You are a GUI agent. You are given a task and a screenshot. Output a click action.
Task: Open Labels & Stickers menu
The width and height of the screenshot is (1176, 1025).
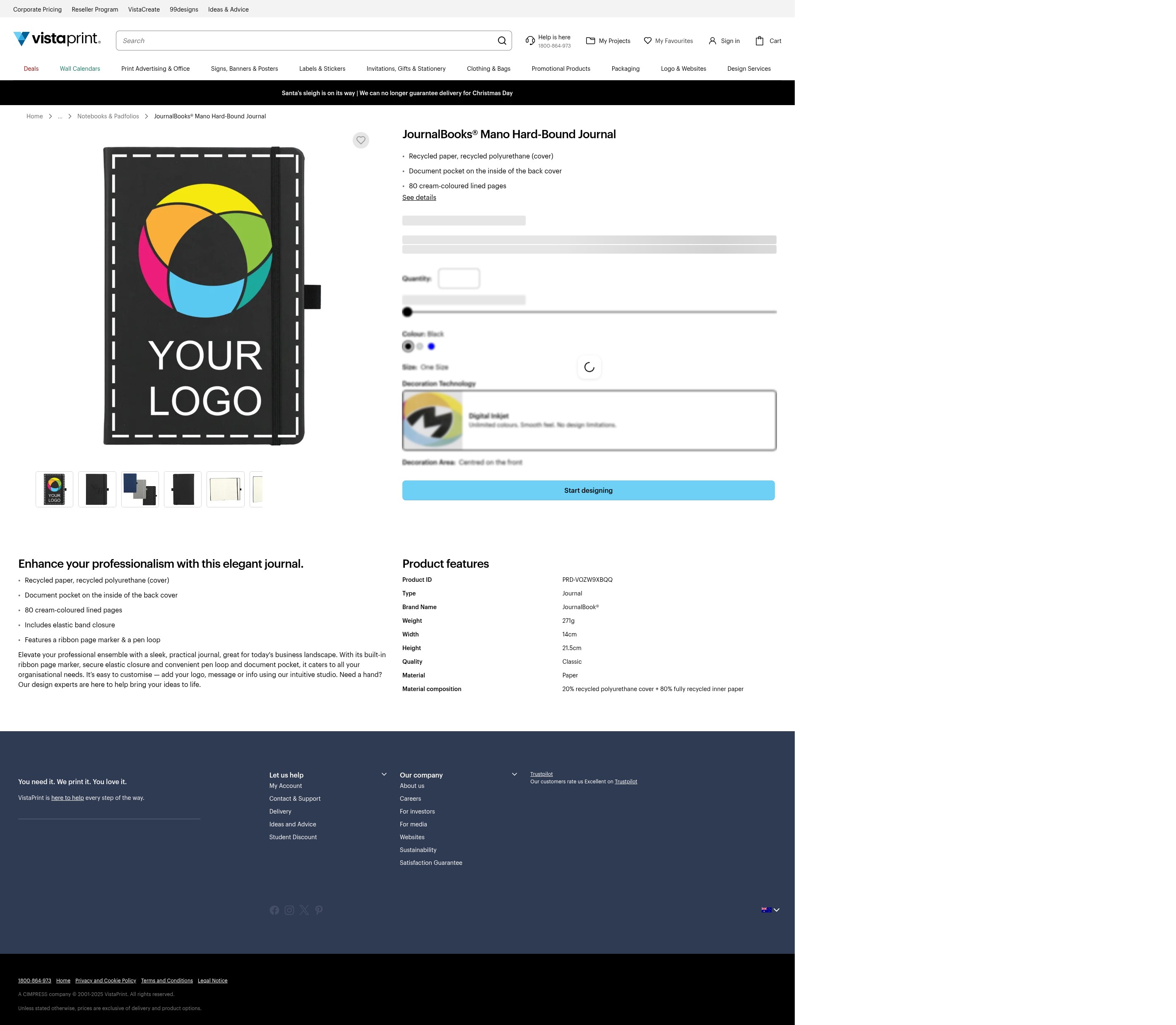pyautogui.click(x=322, y=69)
